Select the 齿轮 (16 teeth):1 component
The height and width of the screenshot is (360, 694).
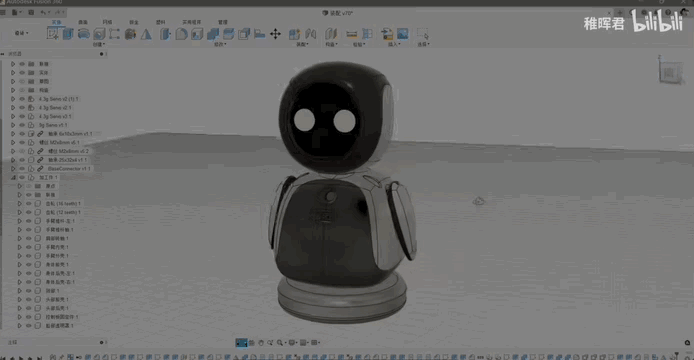point(63,204)
